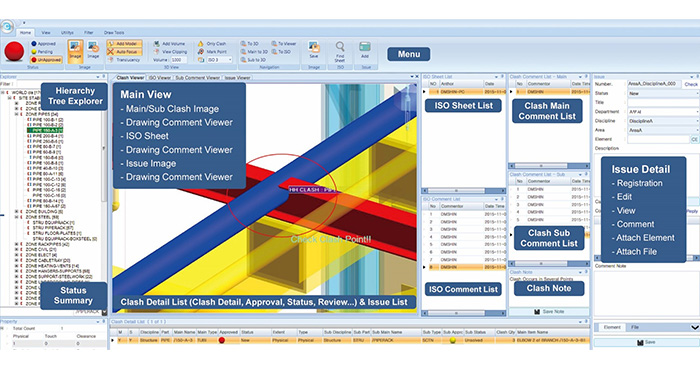Switch to the Utilitys ribbon tab
700x368 pixels.
67,33
